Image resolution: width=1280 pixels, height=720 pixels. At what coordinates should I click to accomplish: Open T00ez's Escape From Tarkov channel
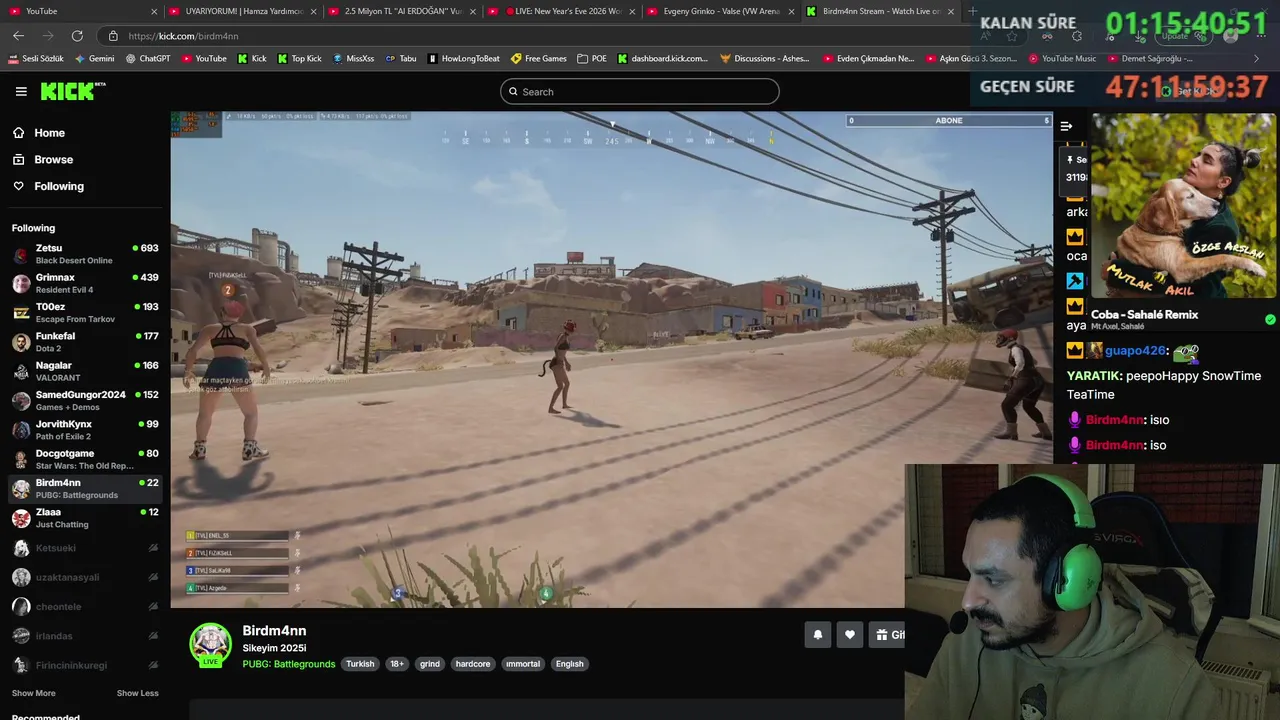85,313
